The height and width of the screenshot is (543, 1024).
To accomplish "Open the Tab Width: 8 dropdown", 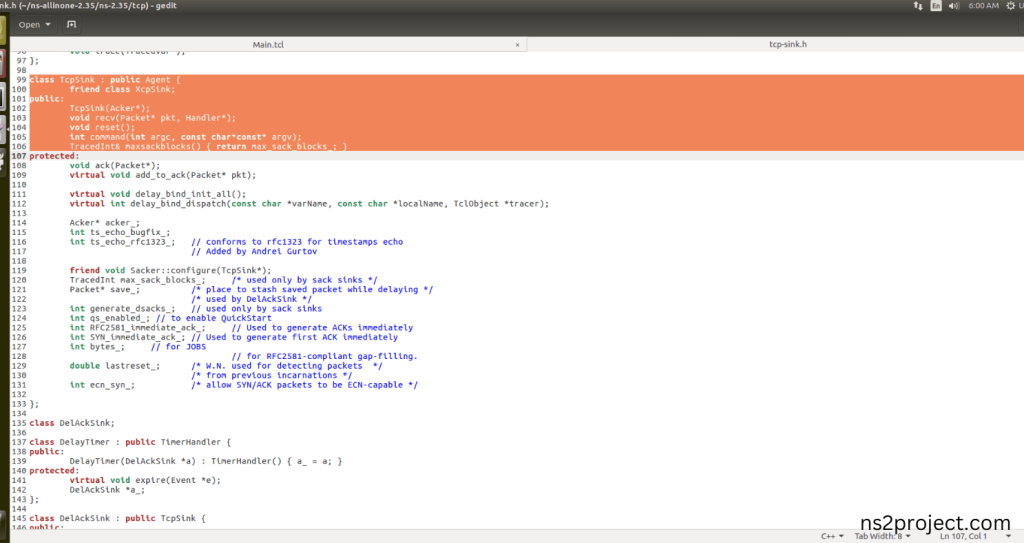I will tap(882, 536).
